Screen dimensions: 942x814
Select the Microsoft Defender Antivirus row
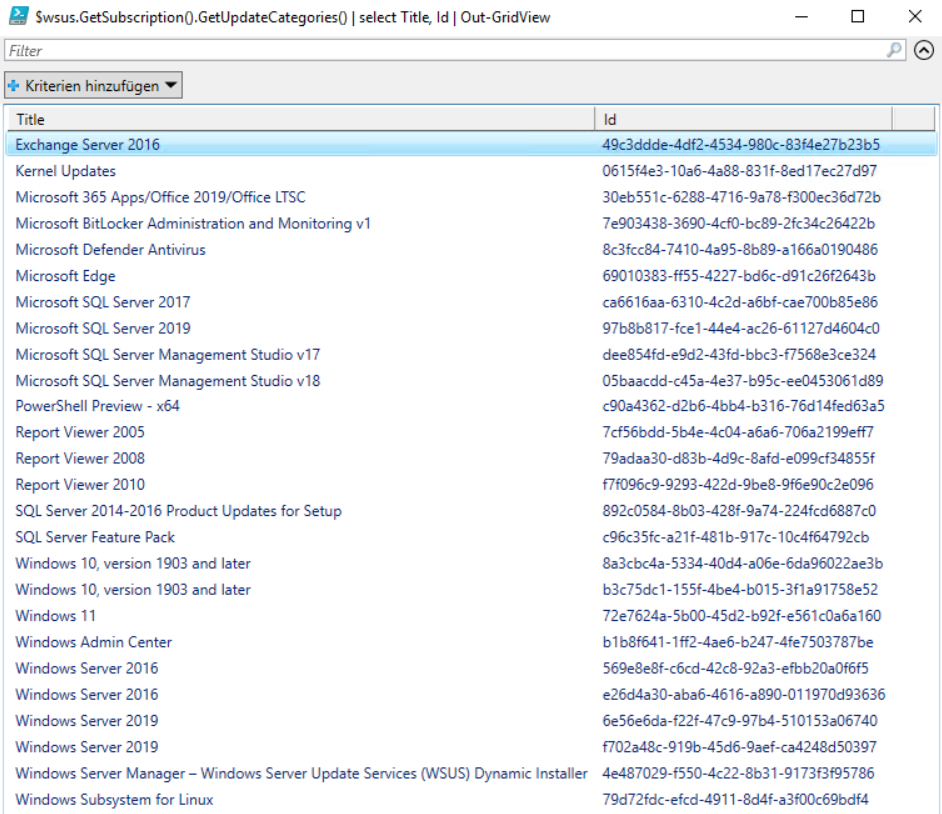tap(471, 250)
